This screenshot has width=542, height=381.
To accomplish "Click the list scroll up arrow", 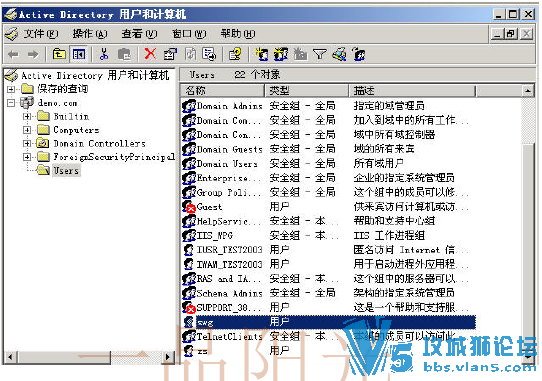I will [527, 91].
